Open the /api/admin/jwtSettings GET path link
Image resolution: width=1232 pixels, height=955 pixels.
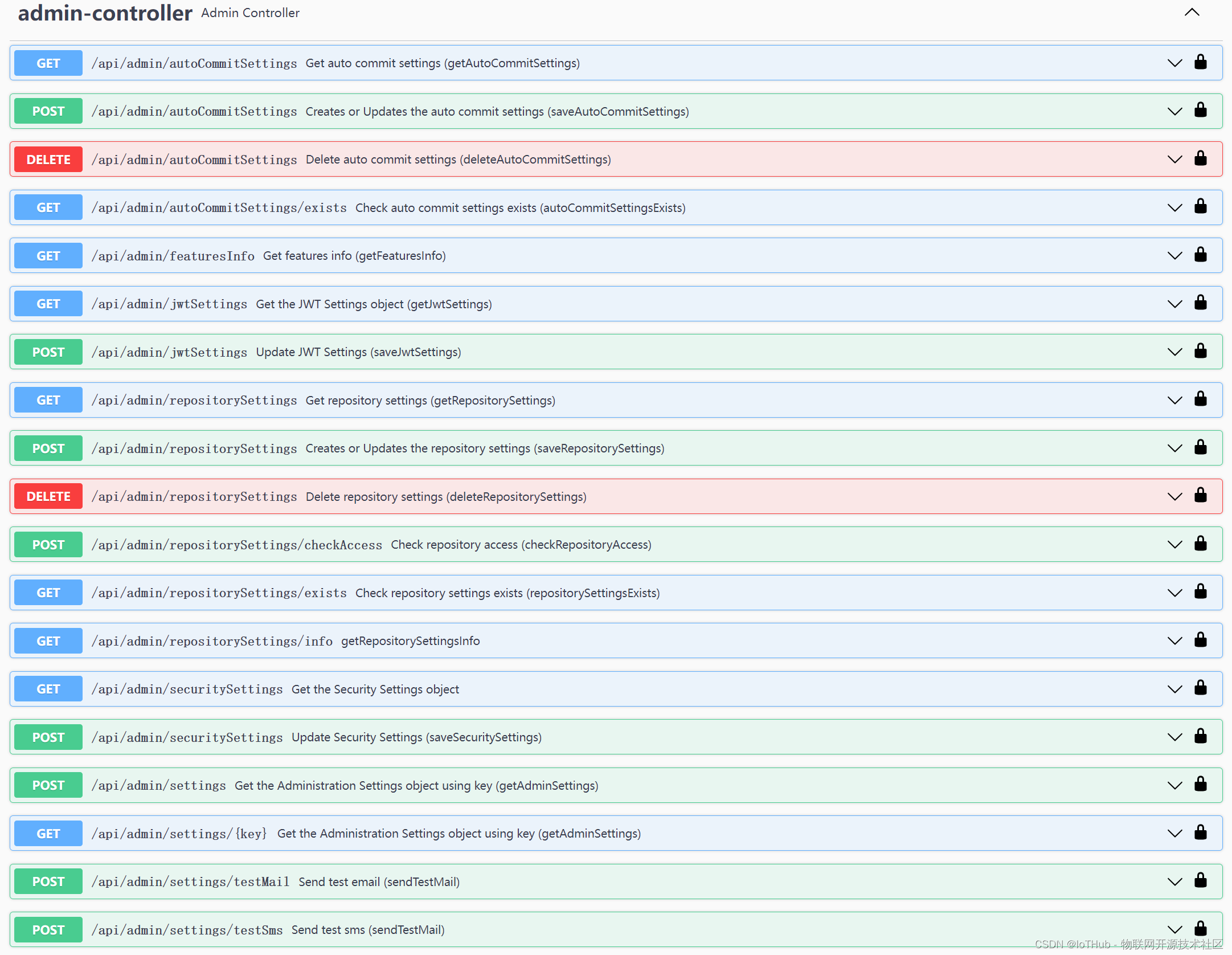(x=169, y=304)
